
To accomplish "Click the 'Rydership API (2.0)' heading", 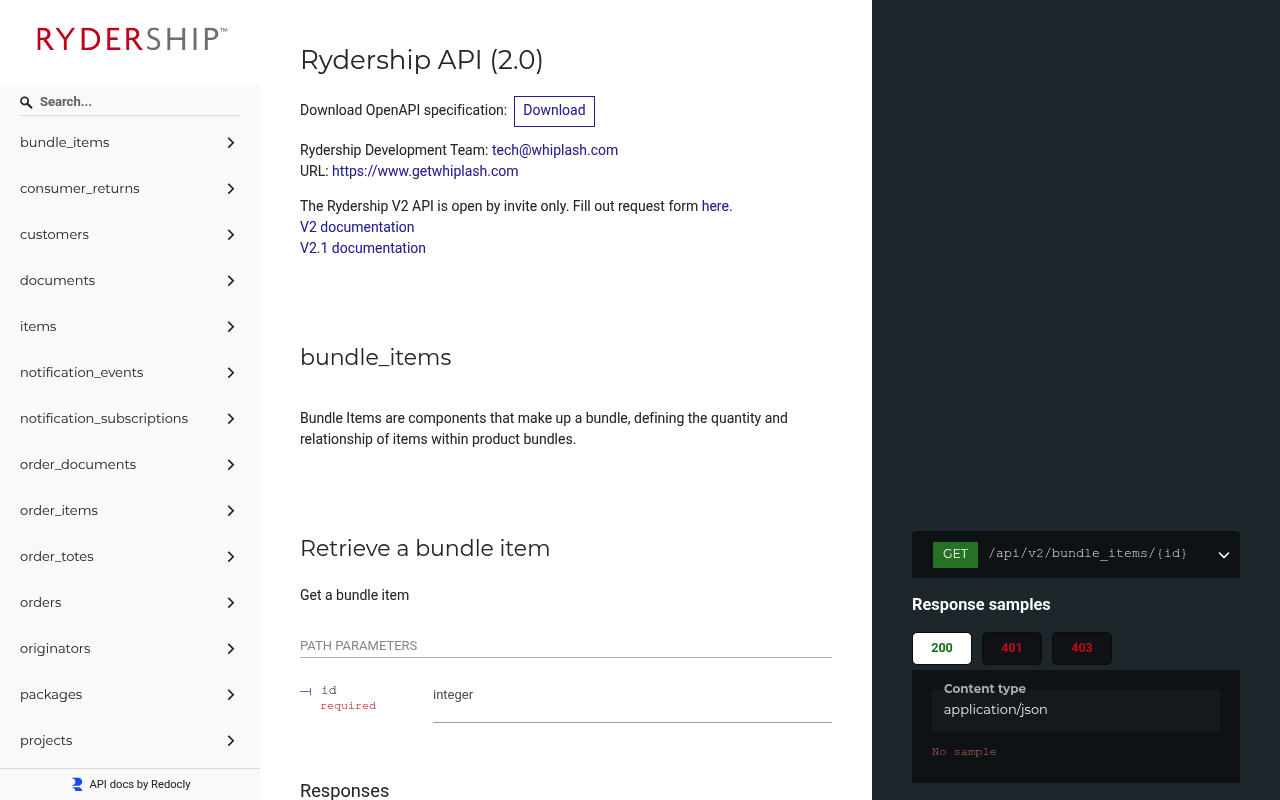I will coord(422,60).
